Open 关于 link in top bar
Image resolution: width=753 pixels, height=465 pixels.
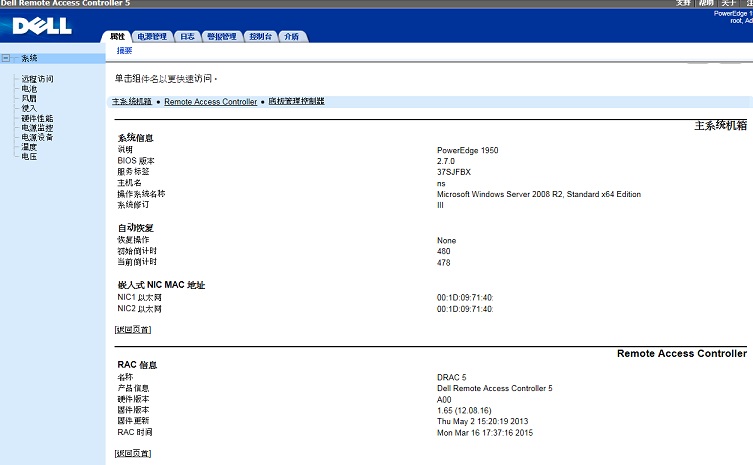tap(730, 4)
